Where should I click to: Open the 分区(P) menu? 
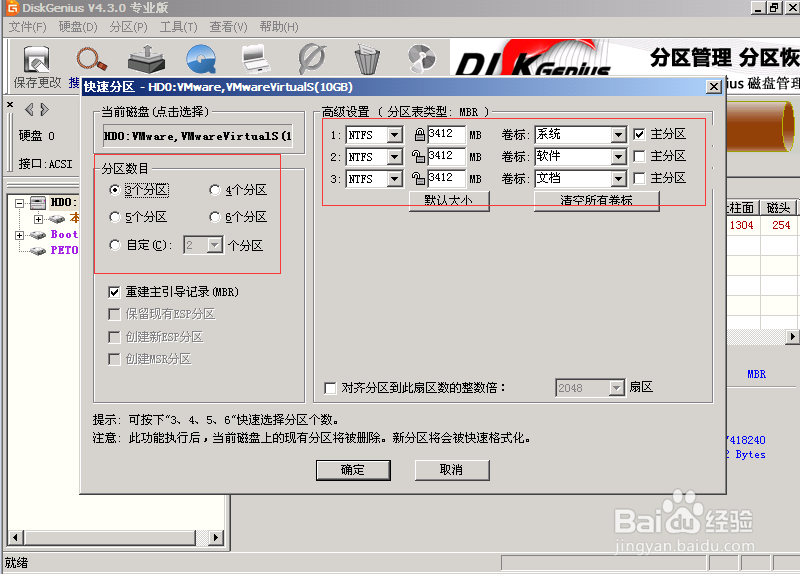coord(128,27)
